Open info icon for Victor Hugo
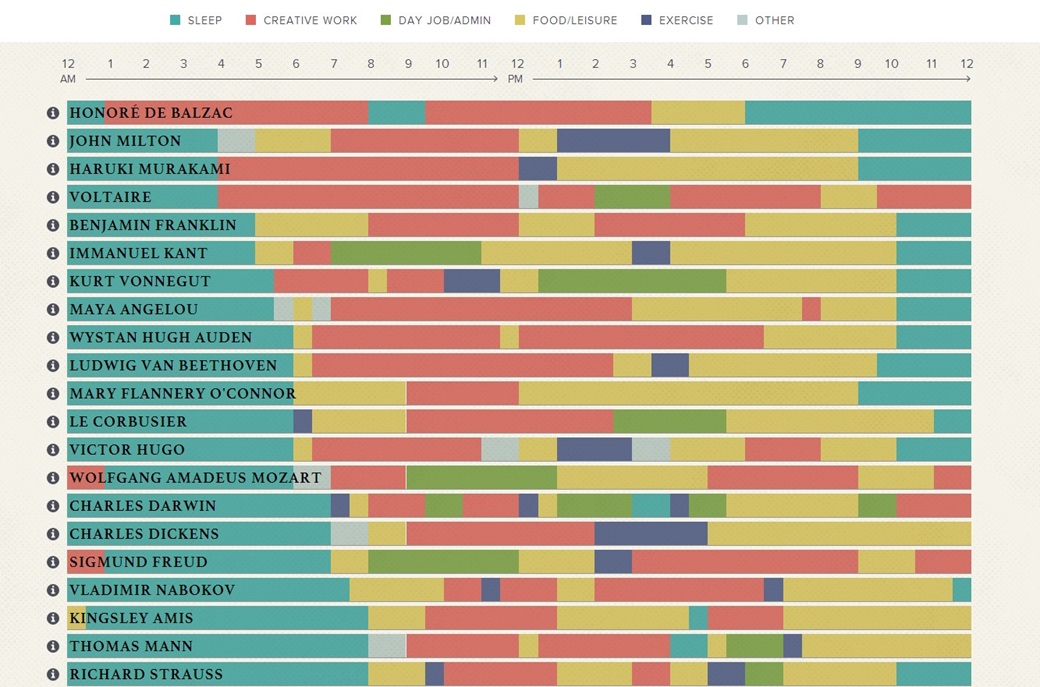This screenshot has height=687, width=1040. click(x=53, y=450)
